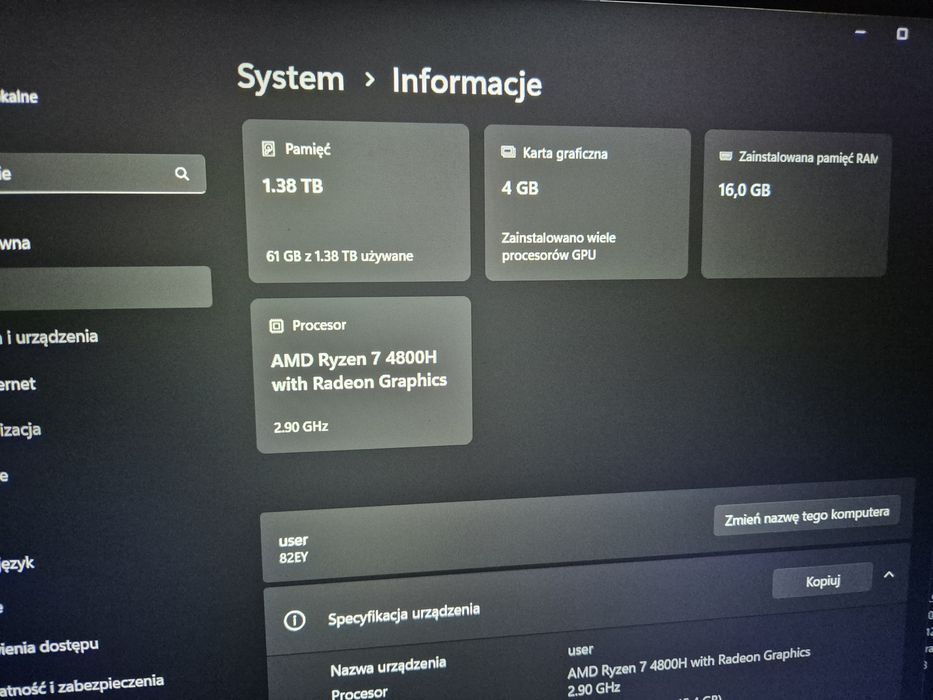The width and height of the screenshot is (933, 700).
Task: Click Zmień nazwę tego komputera button
Action: pos(807,515)
